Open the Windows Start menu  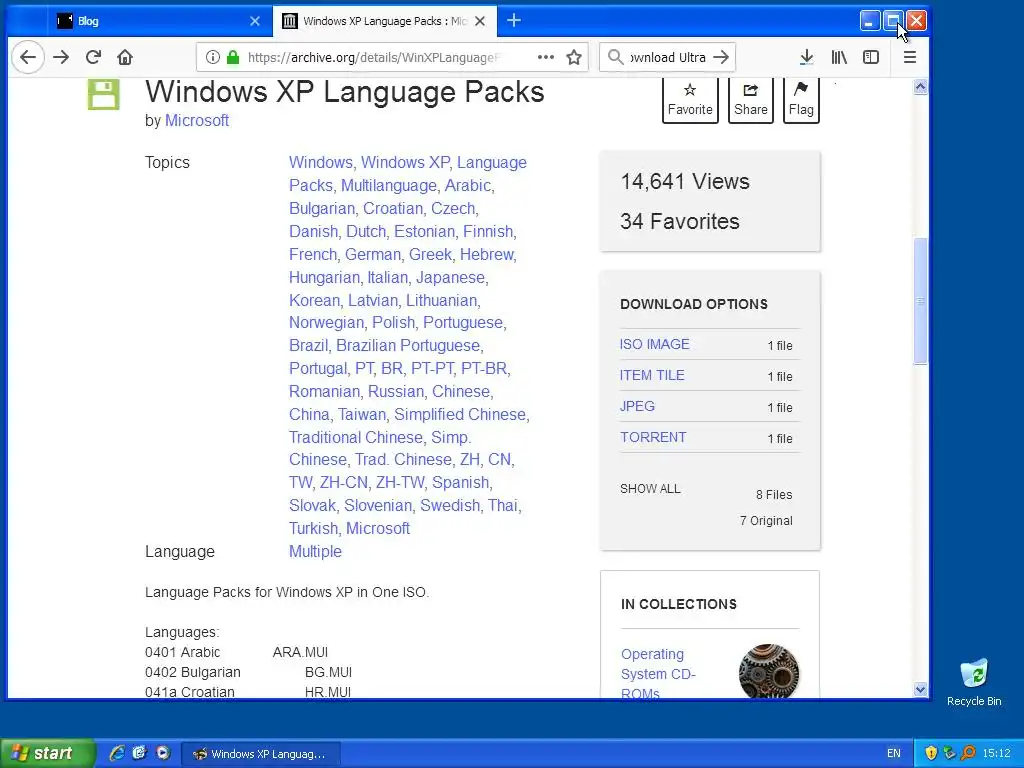click(x=47, y=754)
